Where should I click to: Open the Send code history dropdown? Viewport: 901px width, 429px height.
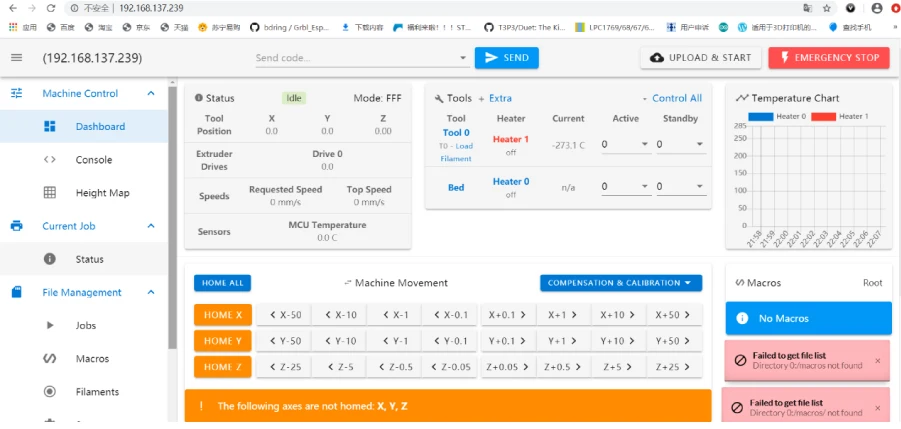point(463,58)
